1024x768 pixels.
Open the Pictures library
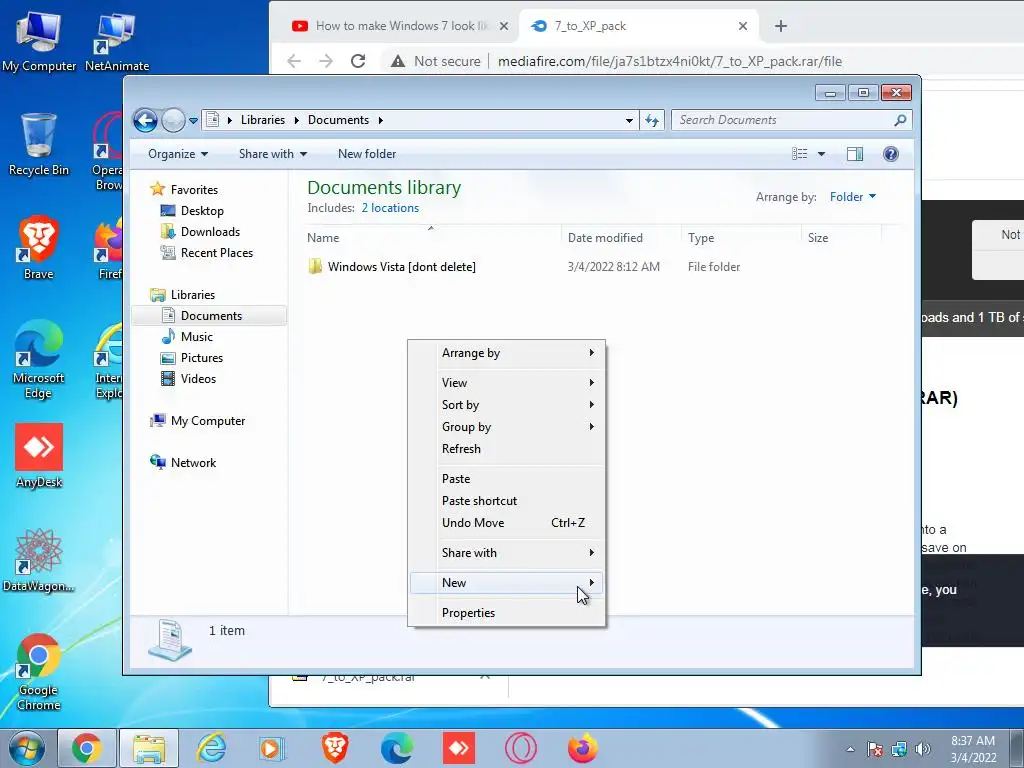pos(201,358)
